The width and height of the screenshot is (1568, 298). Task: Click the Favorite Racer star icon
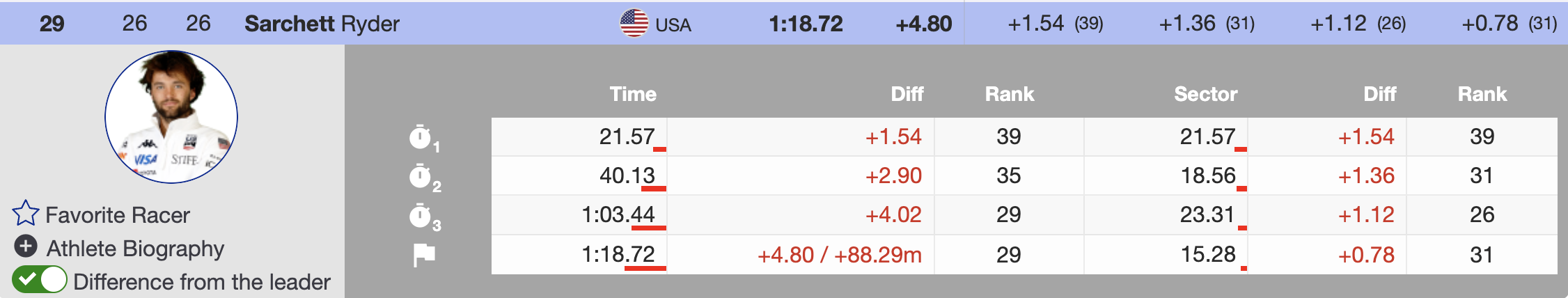(26, 214)
